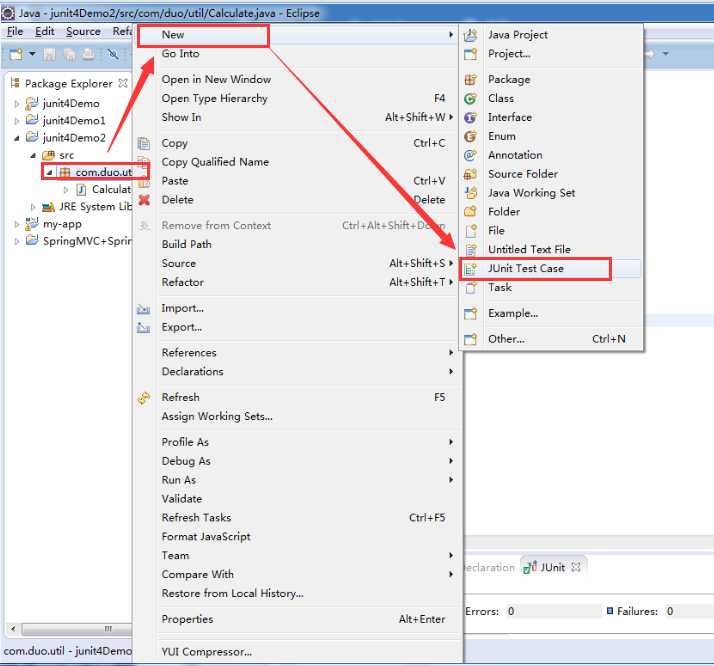Collapse the src folder node
Viewport: 714px width, 666px height.
pyautogui.click(x=33, y=155)
